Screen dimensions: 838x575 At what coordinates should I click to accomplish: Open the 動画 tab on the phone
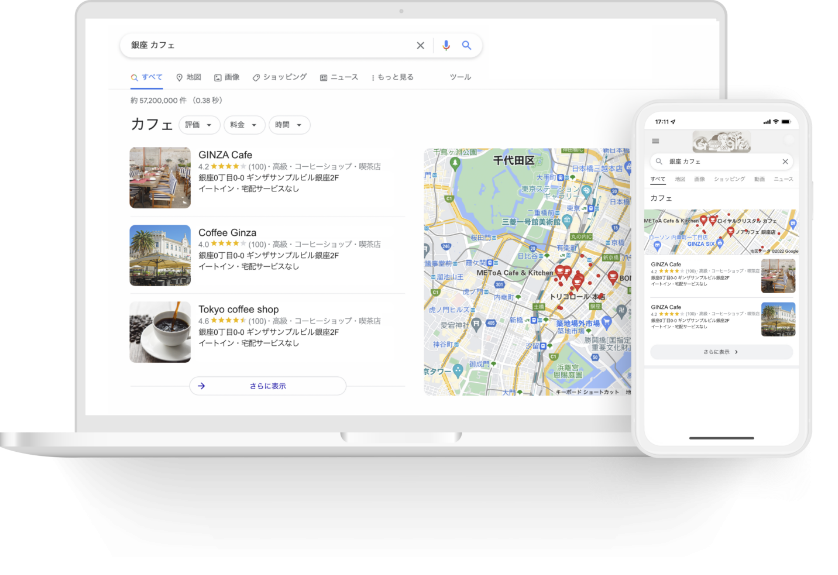tap(759, 180)
